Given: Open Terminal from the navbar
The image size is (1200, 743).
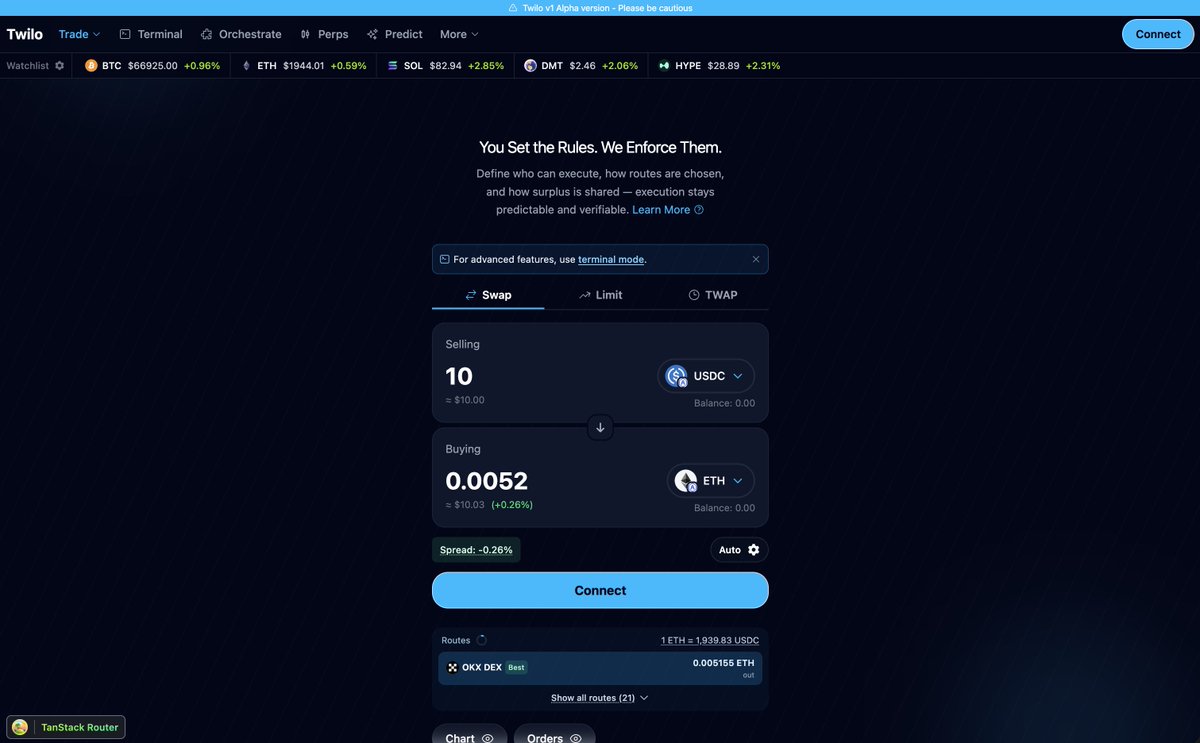Looking at the screenshot, I should [151, 34].
